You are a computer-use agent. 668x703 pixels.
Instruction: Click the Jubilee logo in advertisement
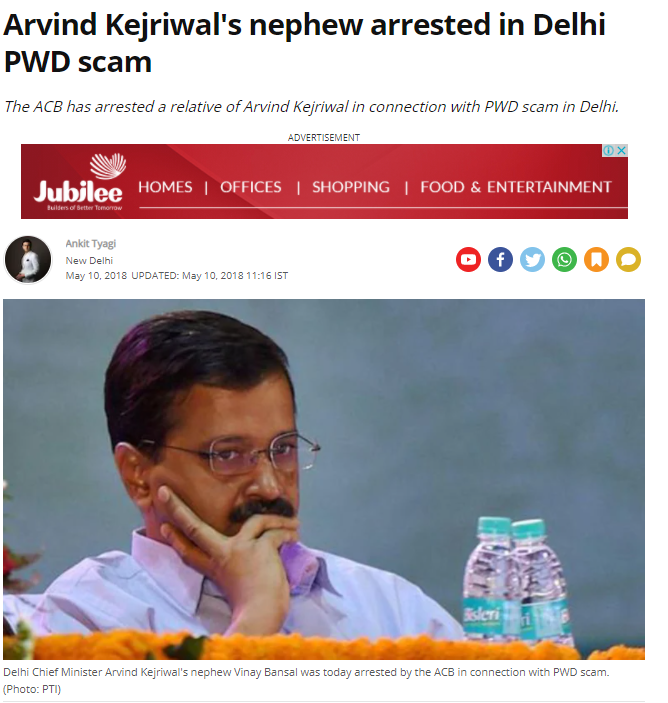(79, 182)
